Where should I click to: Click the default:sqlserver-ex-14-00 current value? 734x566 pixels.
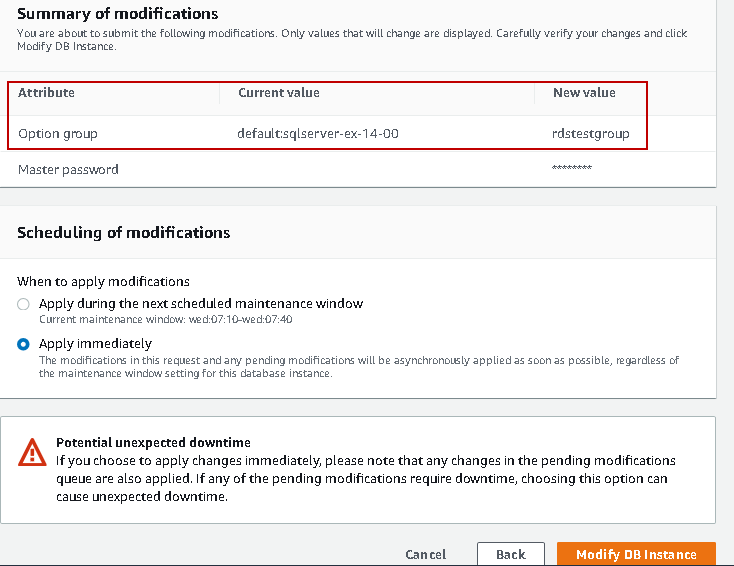(319, 133)
